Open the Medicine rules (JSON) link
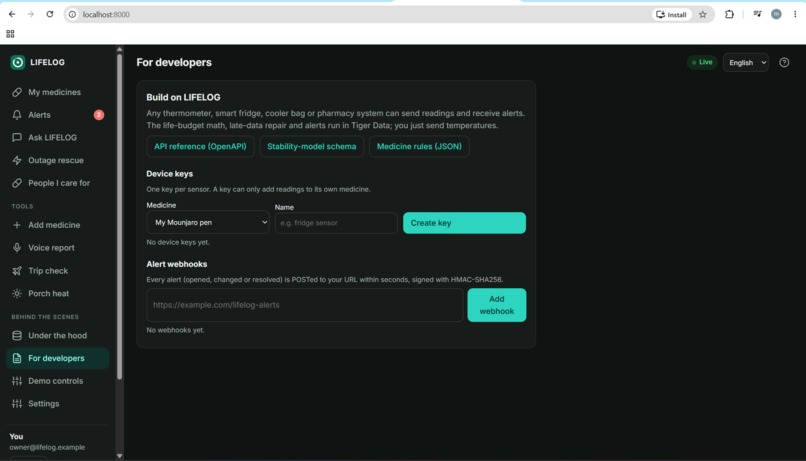Viewport: 806px width, 461px height. [x=419, y=146]
